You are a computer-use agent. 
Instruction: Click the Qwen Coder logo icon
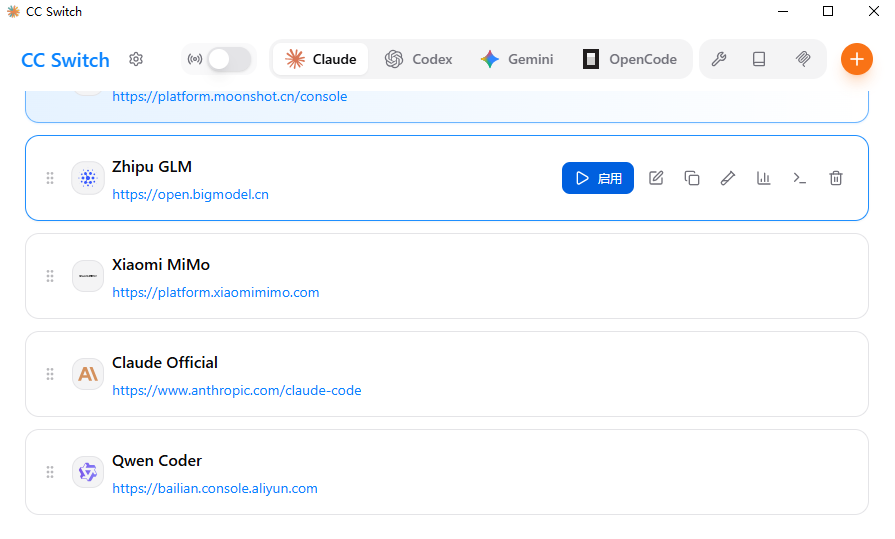(88, 472)
